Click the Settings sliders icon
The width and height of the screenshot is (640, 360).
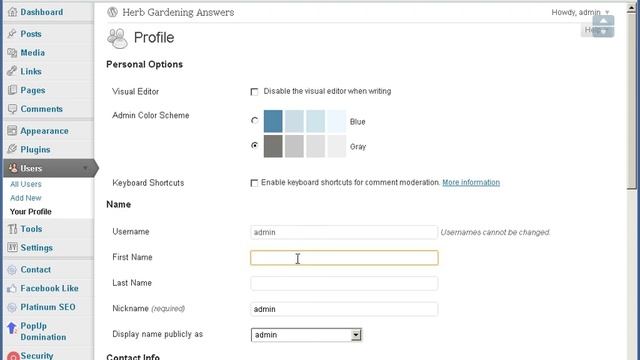coord(13,248)
